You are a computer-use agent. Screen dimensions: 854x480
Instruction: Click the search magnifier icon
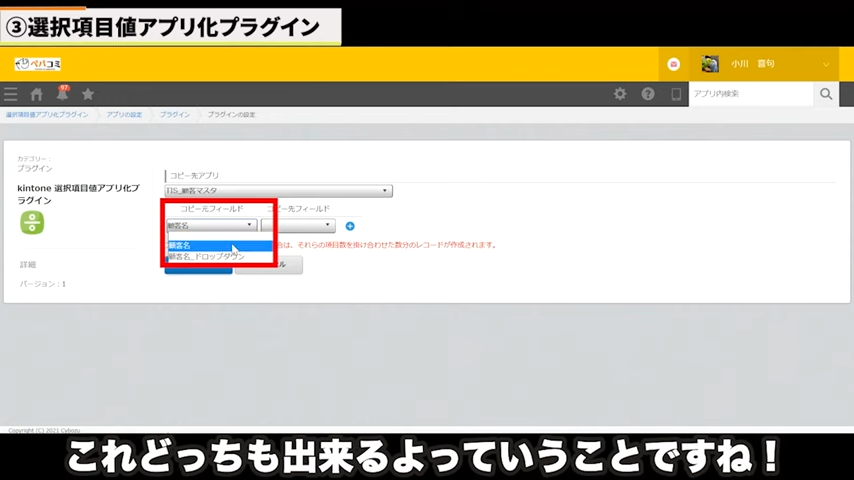click(x=826, y=94)
